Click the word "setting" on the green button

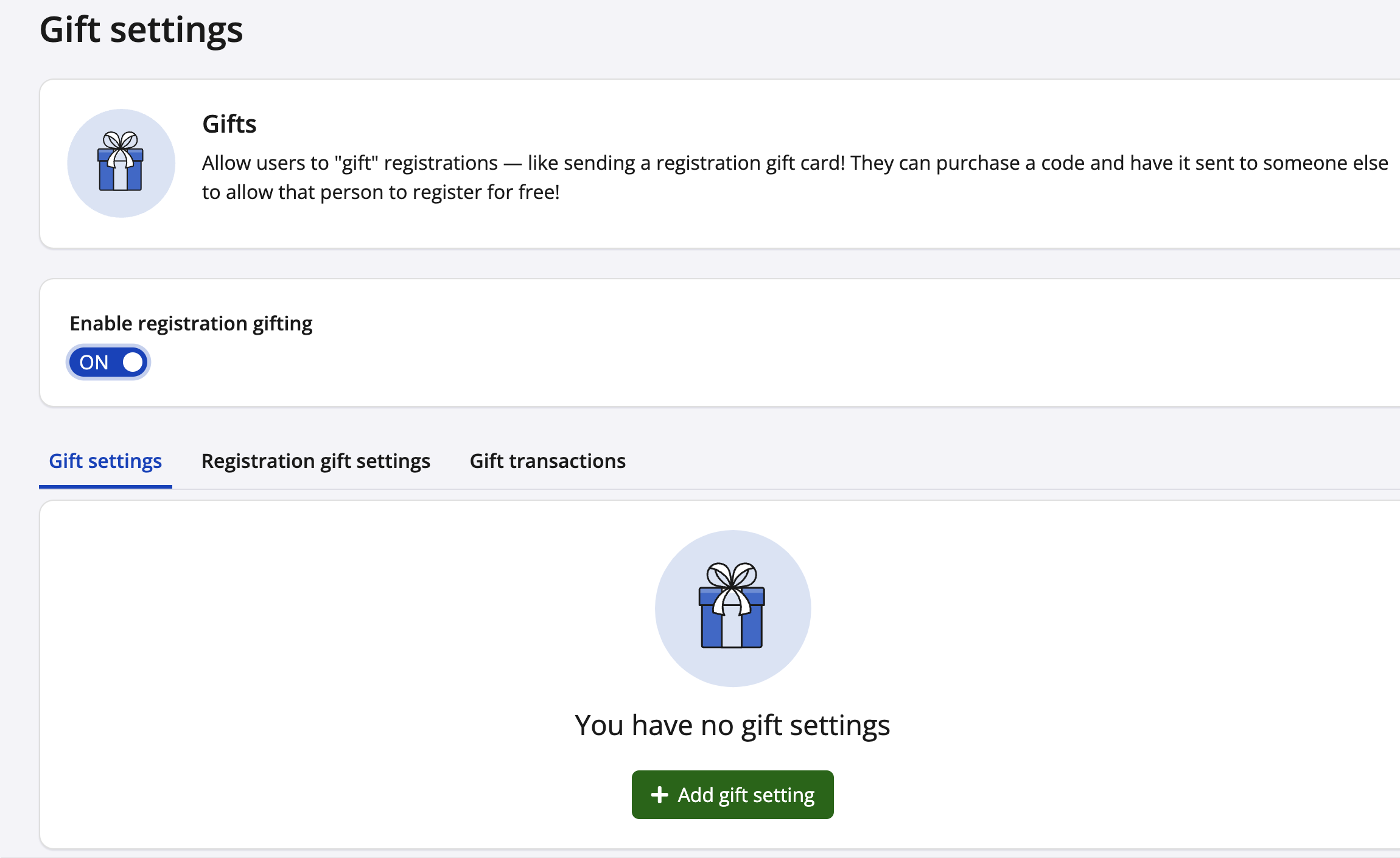coord(784,795)
